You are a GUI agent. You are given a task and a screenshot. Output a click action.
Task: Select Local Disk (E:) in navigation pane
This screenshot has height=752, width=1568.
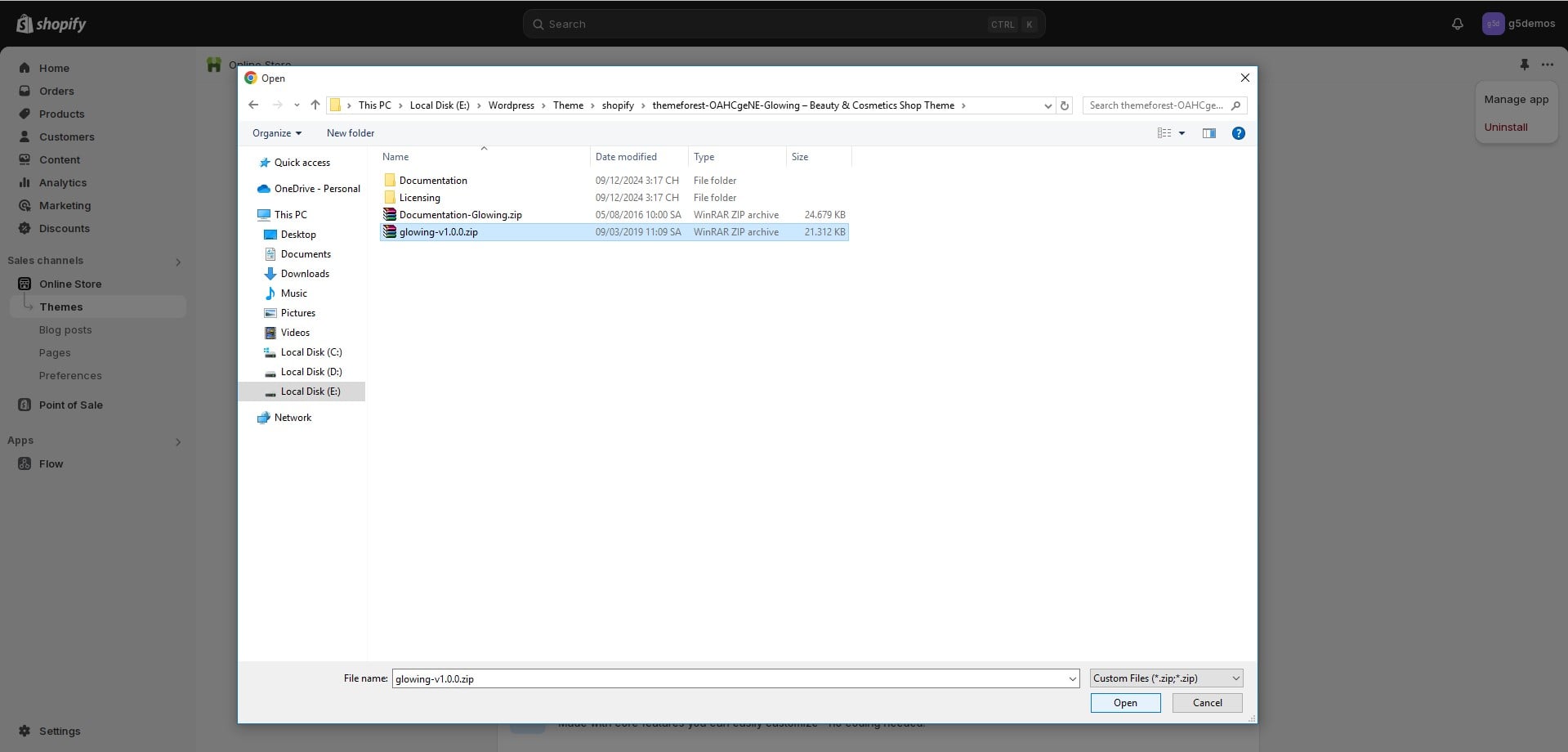click(x=302, y=392)
